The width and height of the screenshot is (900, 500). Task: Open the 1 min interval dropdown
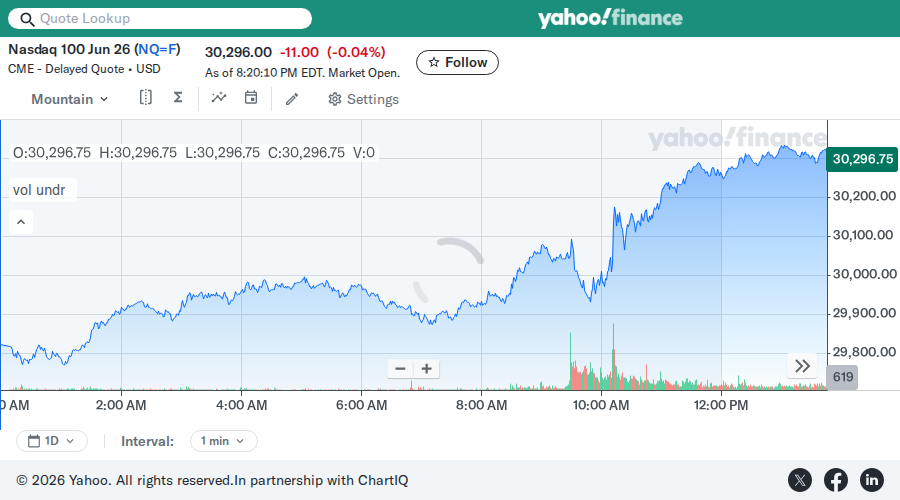223,441
